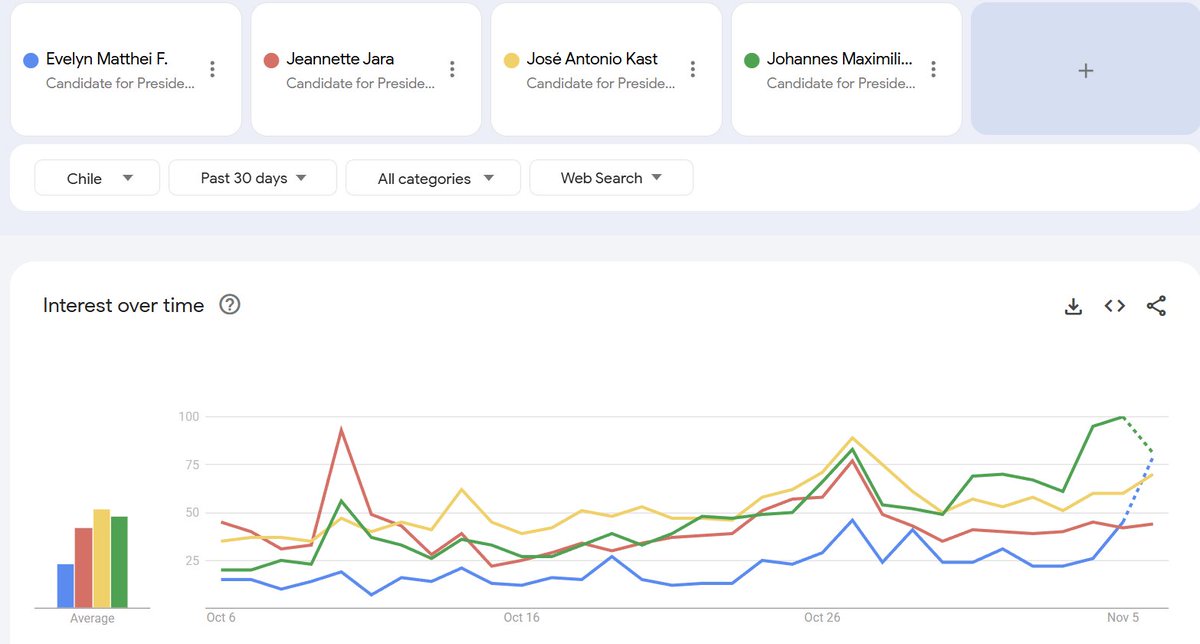This screenshot has height=644, width=1200.
Task: Click the Oct 26 axis label
Action: coord(822,617)
